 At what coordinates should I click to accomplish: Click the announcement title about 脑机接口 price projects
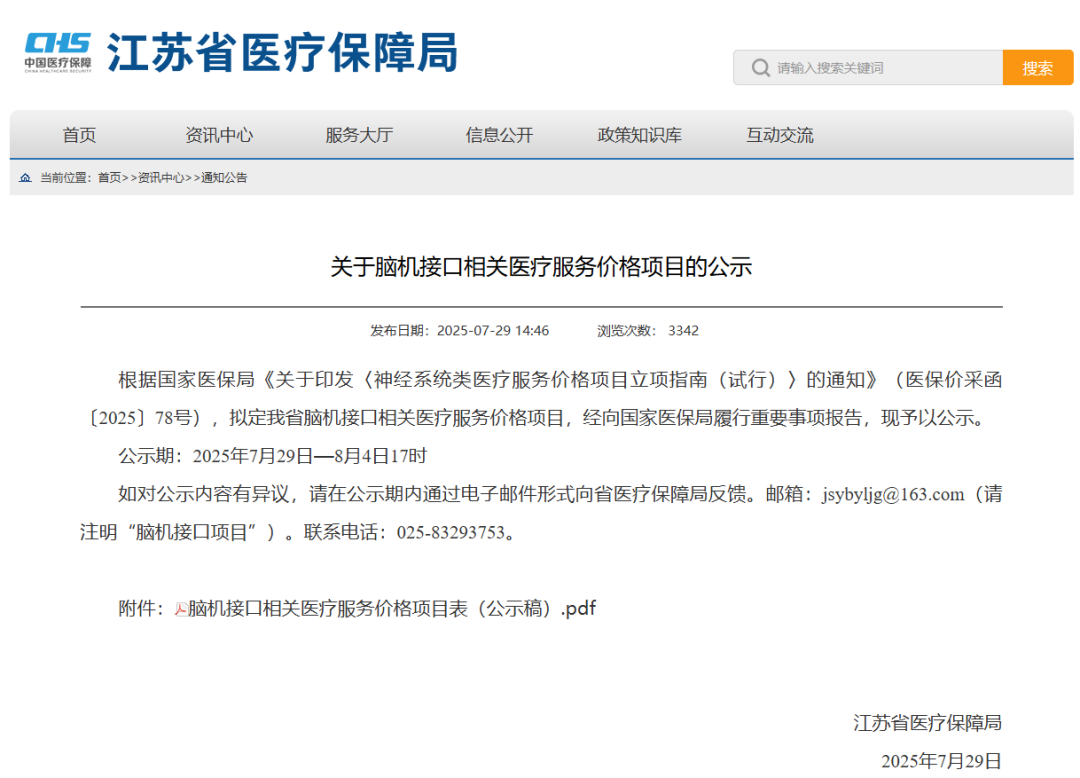click(x=540, y=268)
